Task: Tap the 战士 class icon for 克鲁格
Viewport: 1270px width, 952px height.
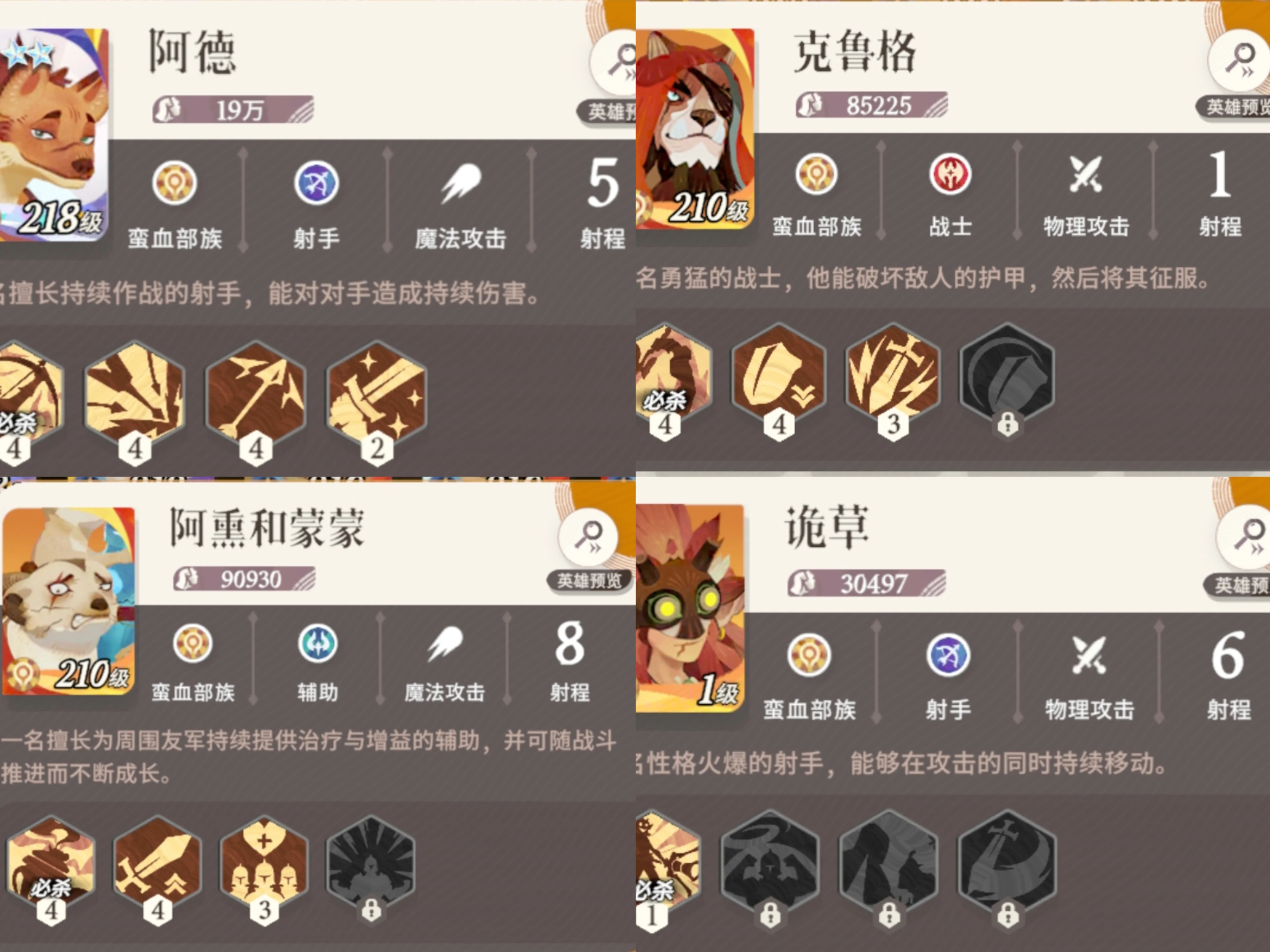Action: pos(950,174)
